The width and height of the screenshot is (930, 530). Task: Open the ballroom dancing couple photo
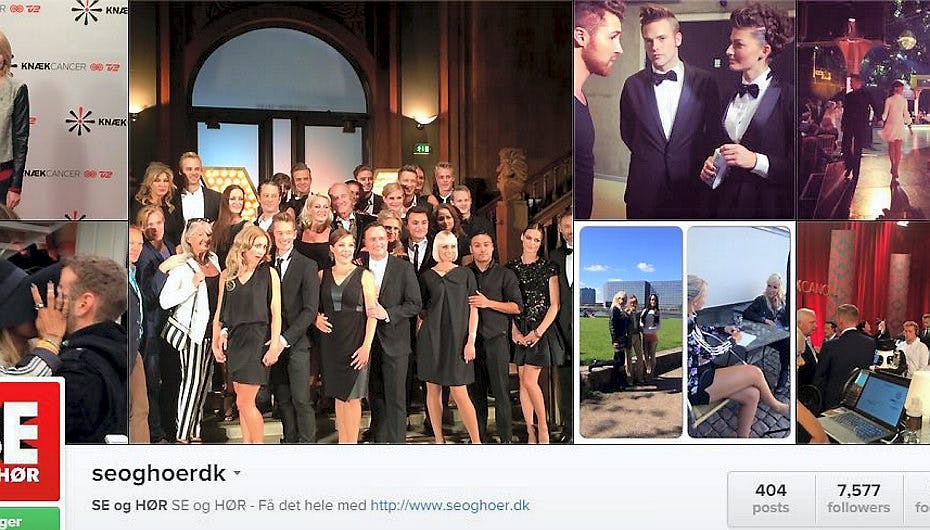pyautogui.click(x=864, y=110)
